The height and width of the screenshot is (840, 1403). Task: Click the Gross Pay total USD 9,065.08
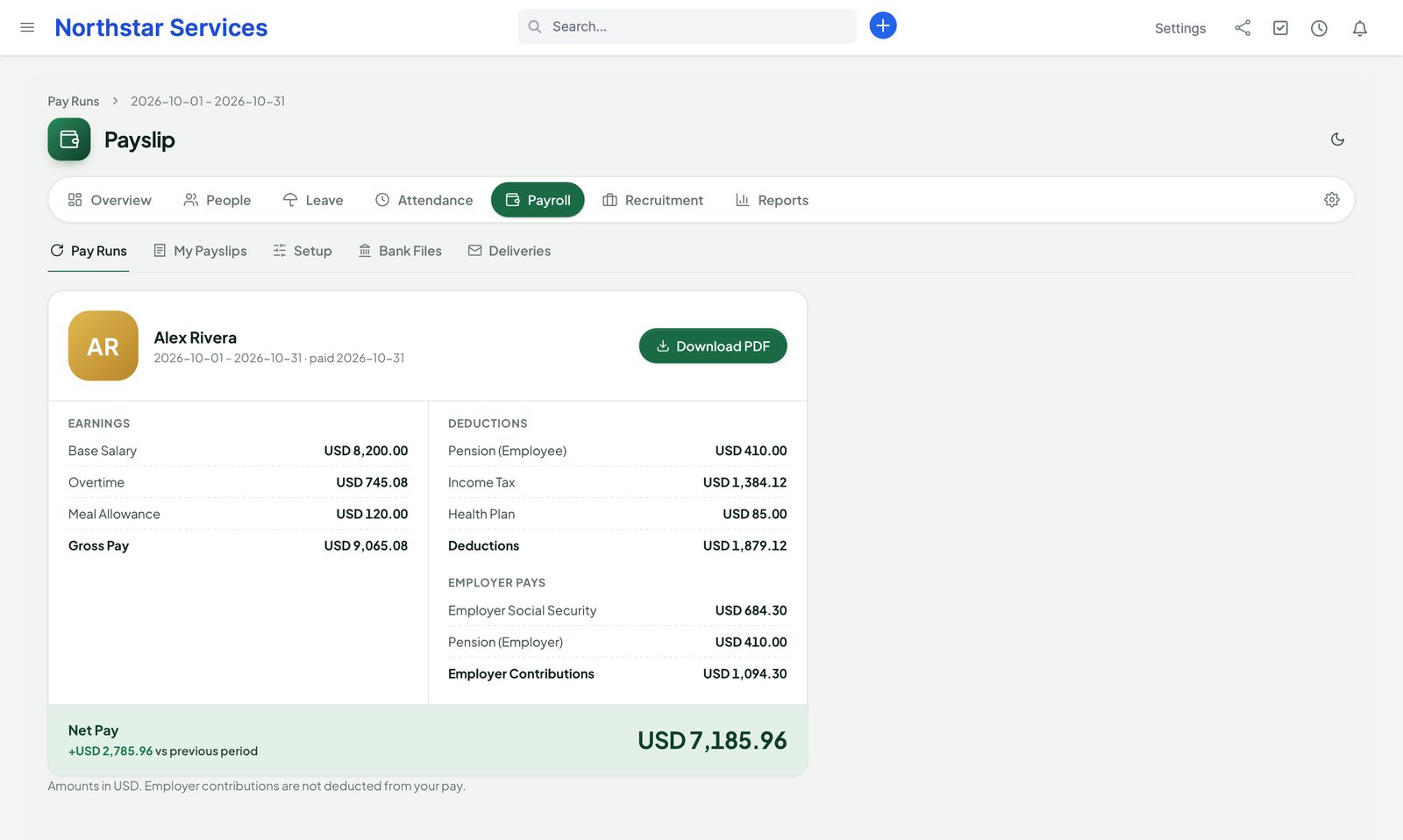(366, 545)
